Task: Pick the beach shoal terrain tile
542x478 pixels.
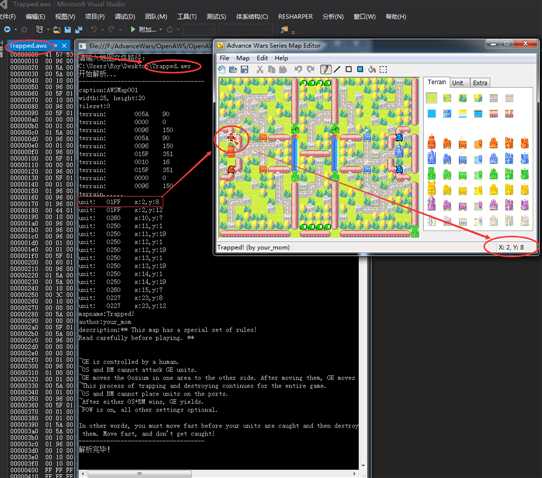Action: (x=462, y=113)
